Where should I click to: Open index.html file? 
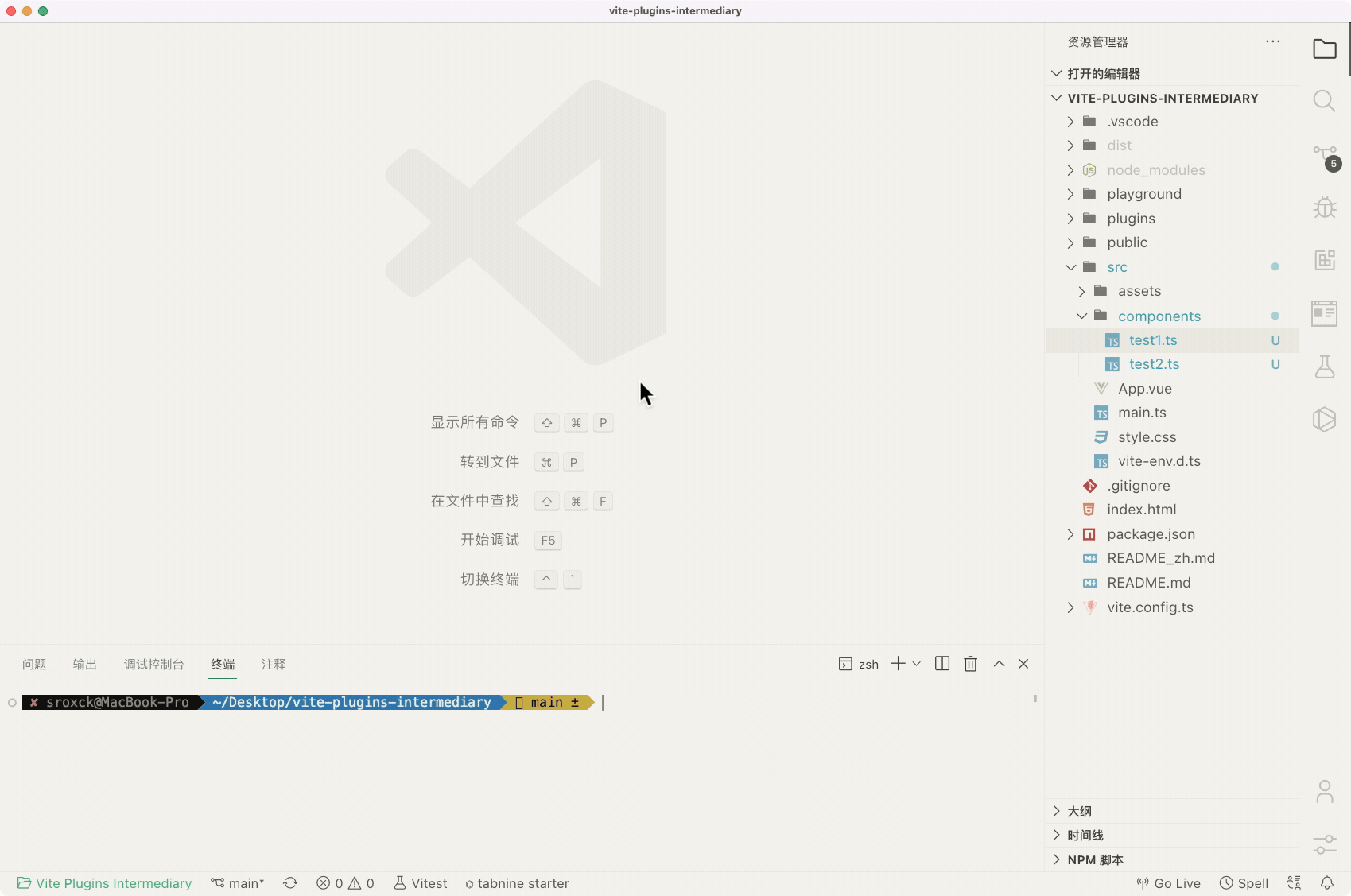point(1172,510)
